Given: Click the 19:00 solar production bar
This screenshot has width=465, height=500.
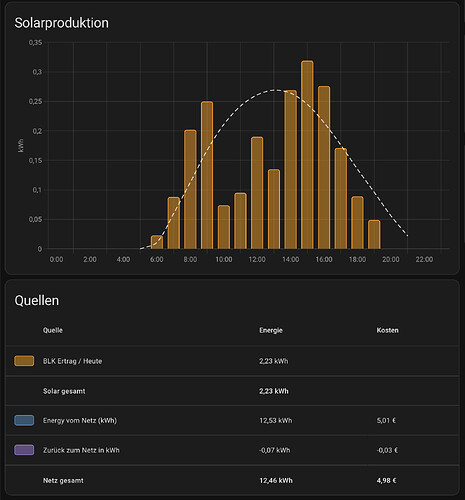Looking at the screenshot, I should pos(374,234).
